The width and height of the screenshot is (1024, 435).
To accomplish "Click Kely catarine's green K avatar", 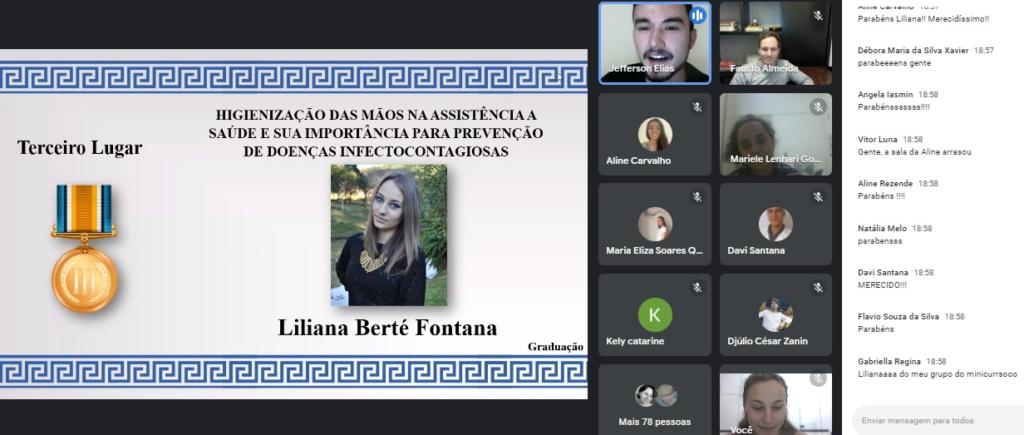I will (655, 315).
